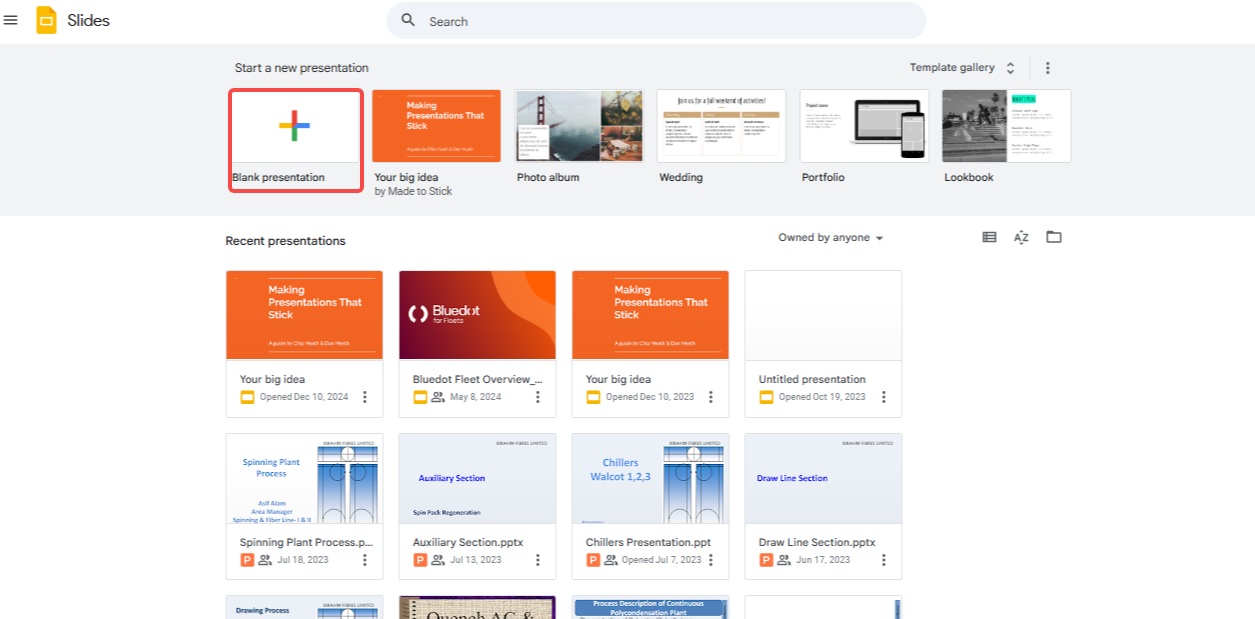Screen dimensions: 1255x619
Task: Click the Jun 17, 2023 date text
Action: tap(823, 560)
